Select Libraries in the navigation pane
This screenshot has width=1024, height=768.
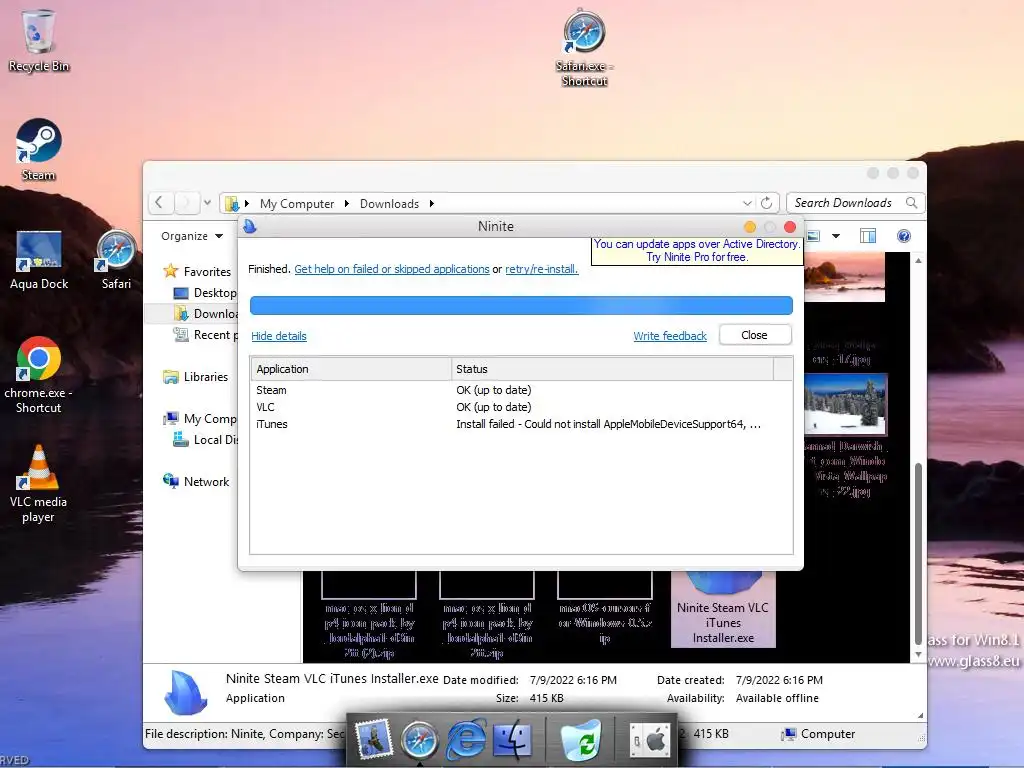coord(196,377)
